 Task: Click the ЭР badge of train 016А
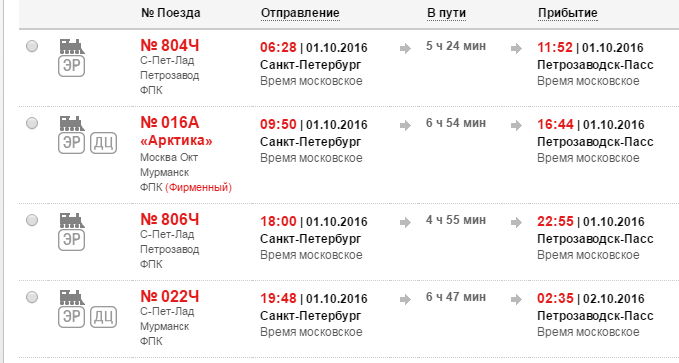click(71, 143)
